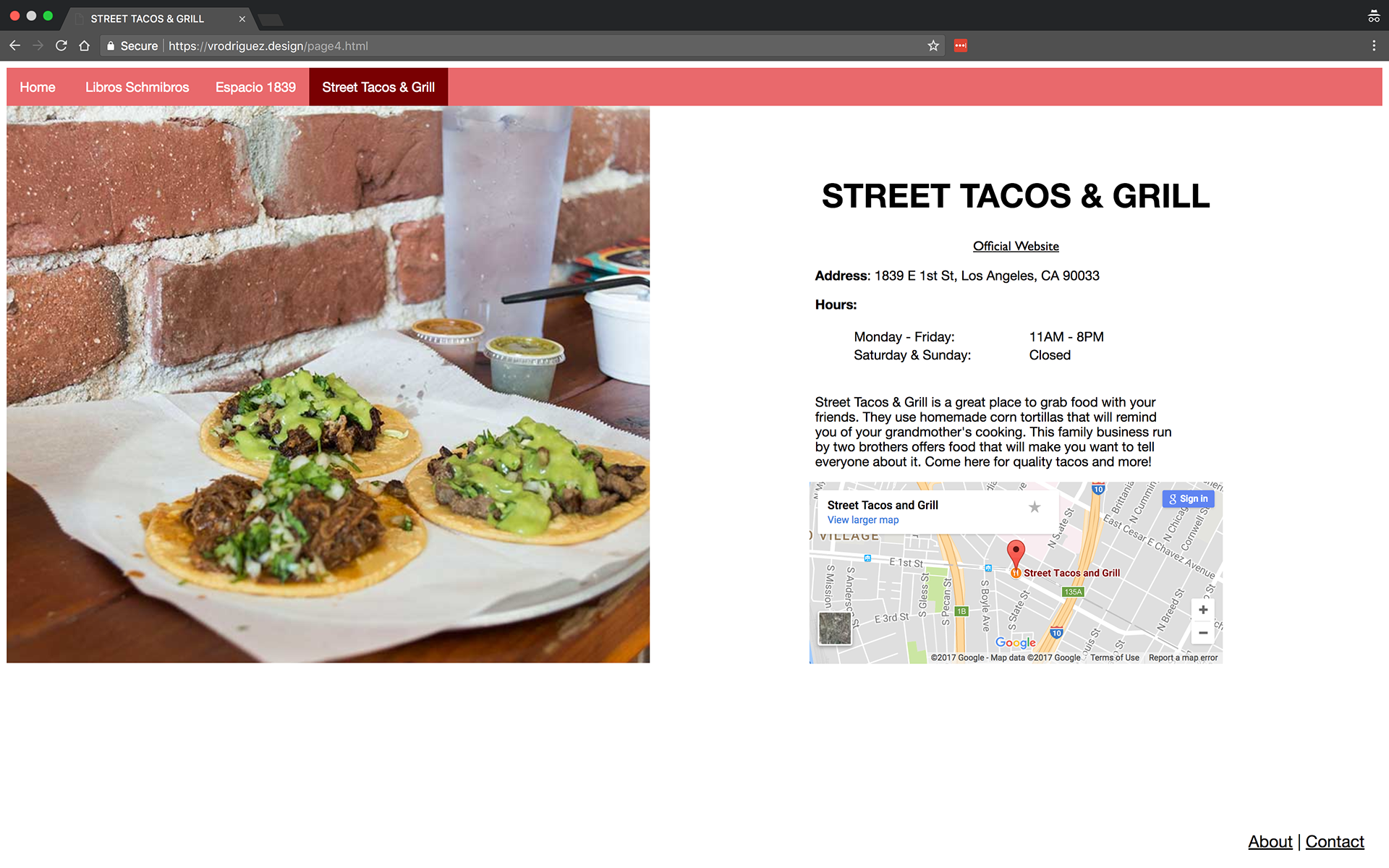
Task: Click the URL address bar
Action: (506, 46)
